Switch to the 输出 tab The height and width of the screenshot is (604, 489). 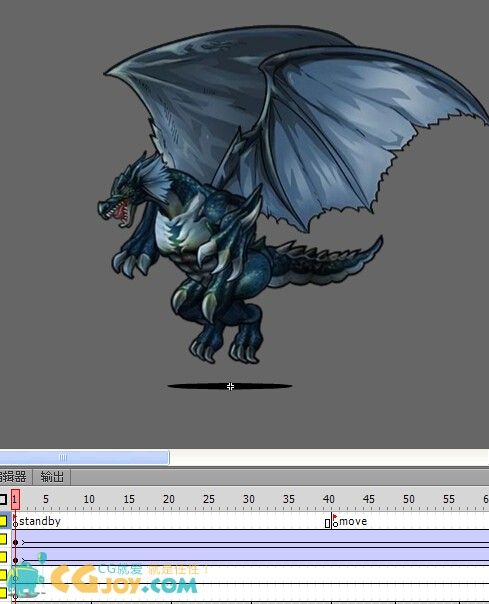point(52,477)
